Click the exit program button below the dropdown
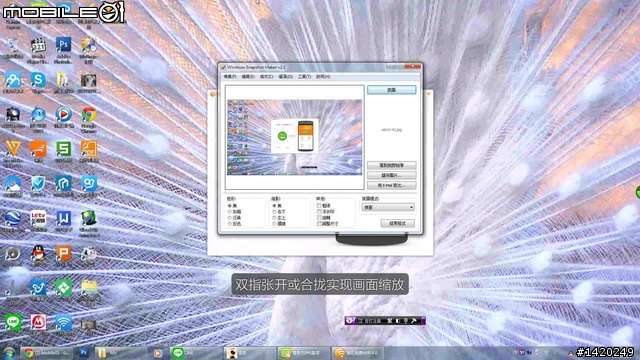The width and height of the screenshot is (640, 360). click(x=398, y=224)
